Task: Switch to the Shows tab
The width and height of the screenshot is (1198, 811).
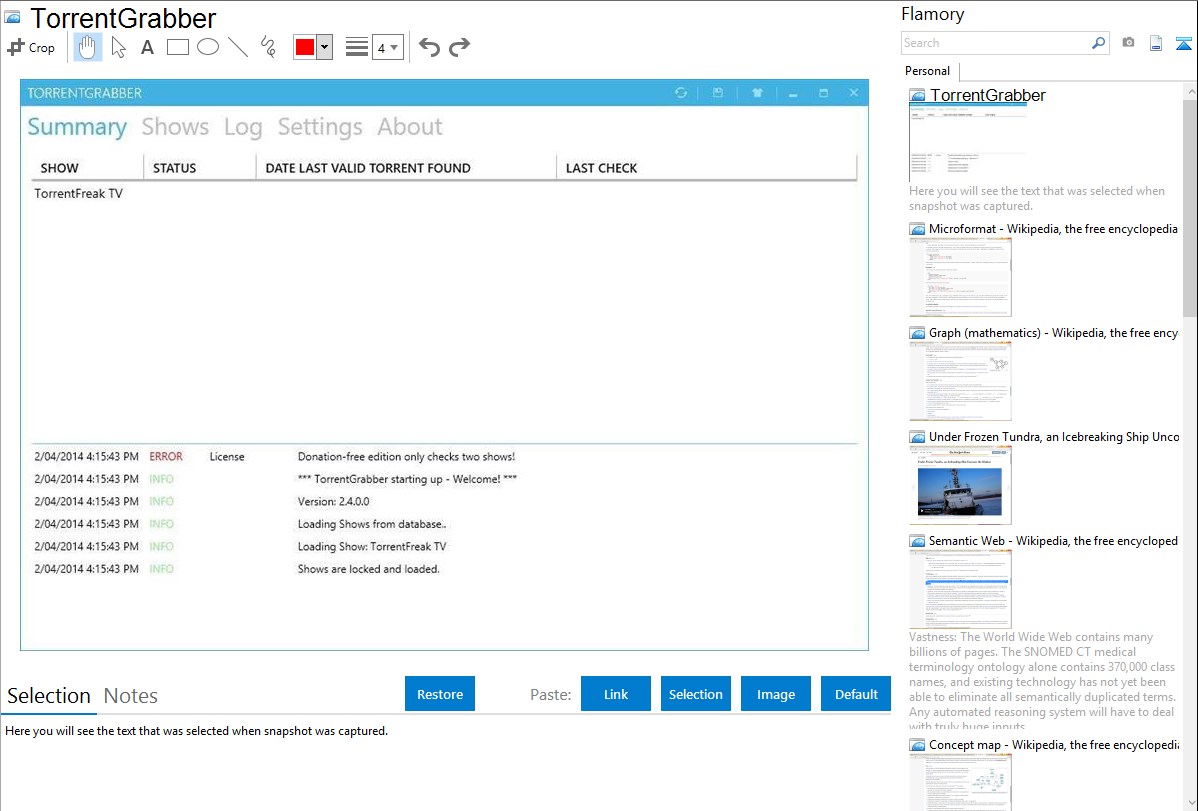Action: [x=175, y=127]
